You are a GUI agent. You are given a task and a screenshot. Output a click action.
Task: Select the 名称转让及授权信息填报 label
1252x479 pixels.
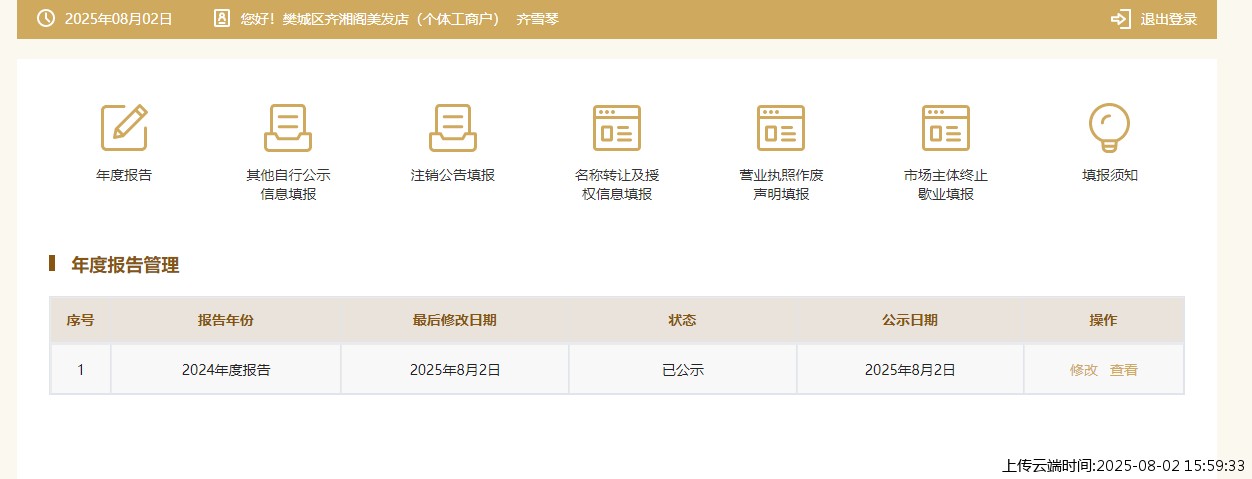(617, 185)
